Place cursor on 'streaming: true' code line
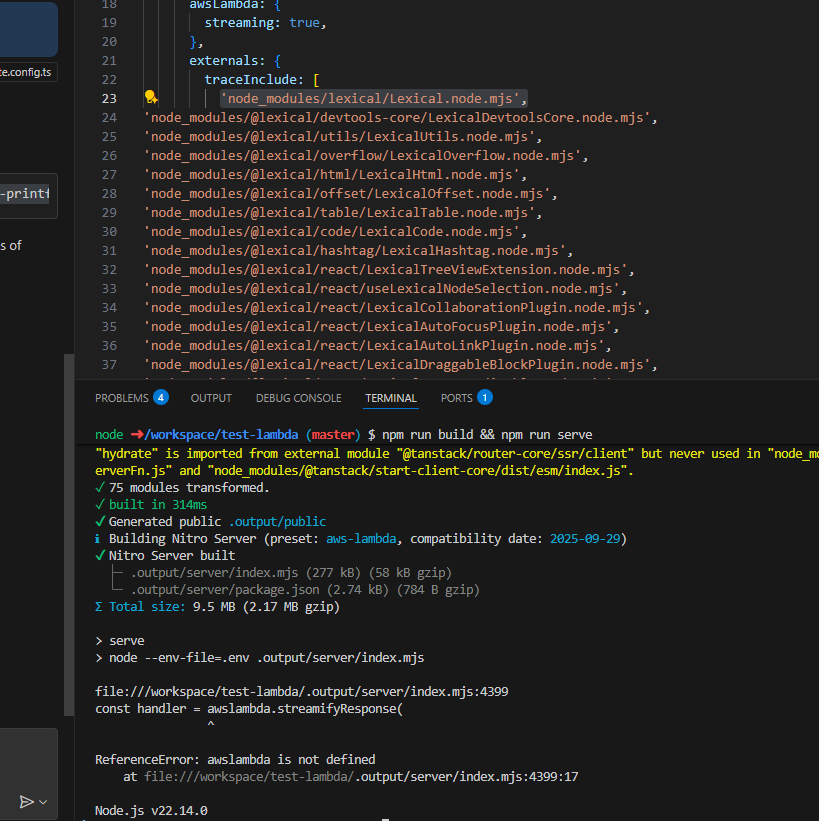Screen dimensions: 819x821 coord(265,22)
